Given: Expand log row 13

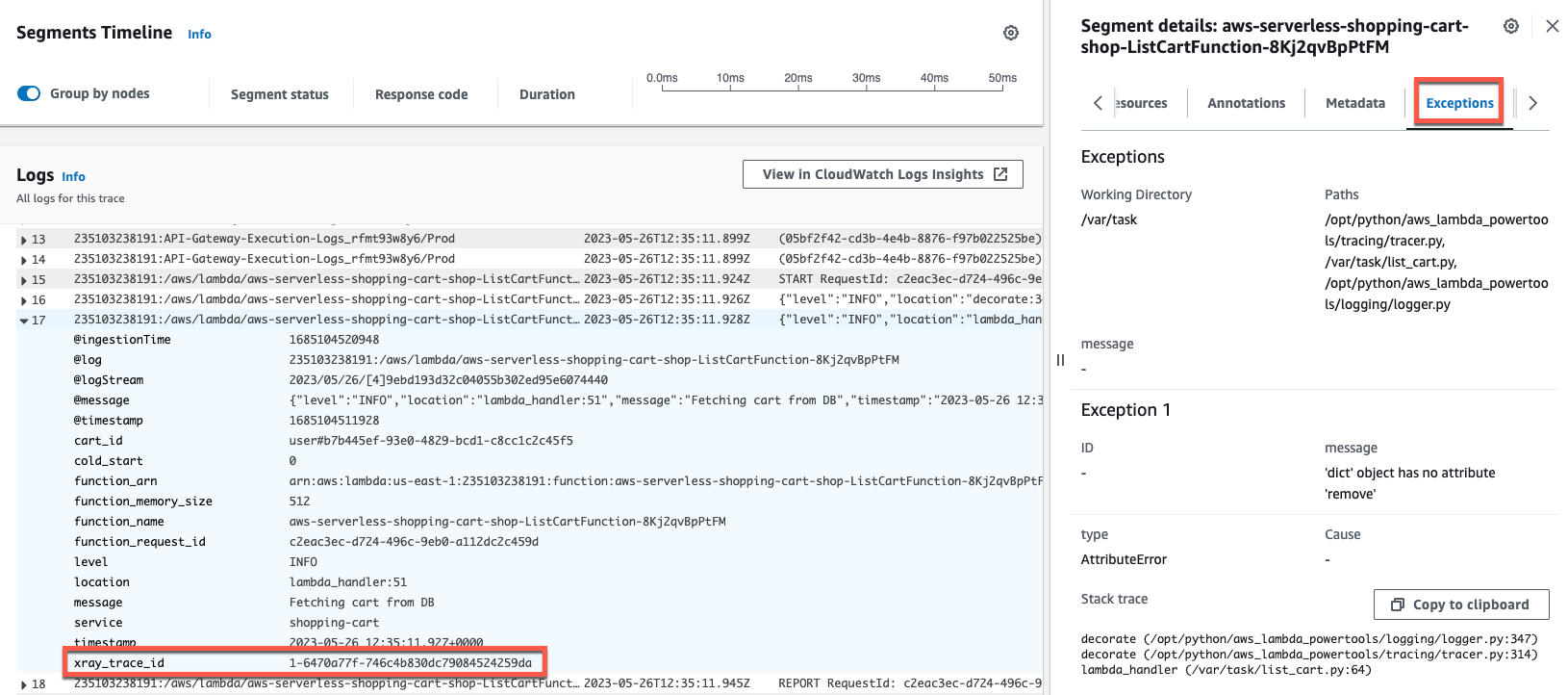Looking at the screenshot, I should point(24,239).
